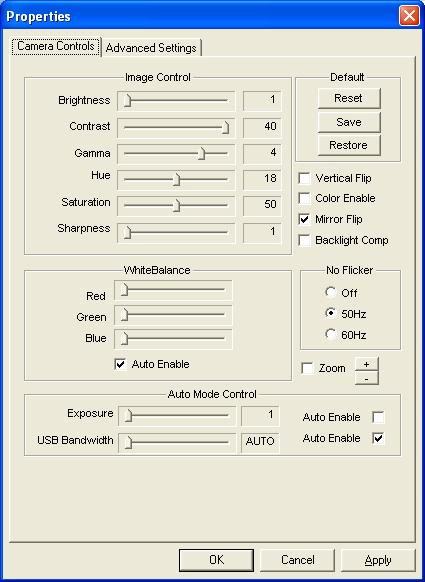Enable Exposure Auto Enable checkbox
The width and height of the screenshot is (425, 582).
tap(378, 417)
